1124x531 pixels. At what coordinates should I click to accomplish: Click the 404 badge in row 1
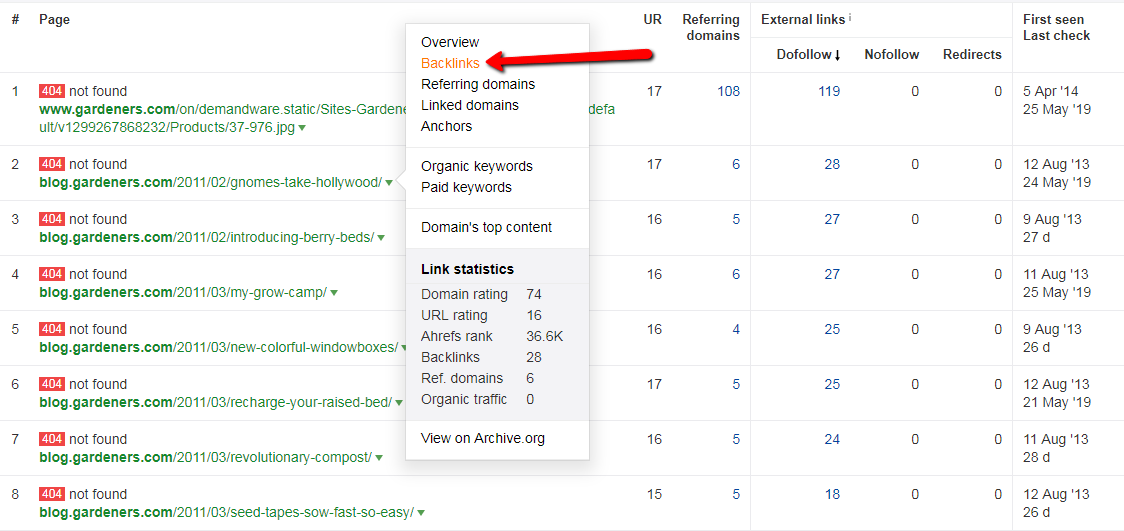click(52, 92)
